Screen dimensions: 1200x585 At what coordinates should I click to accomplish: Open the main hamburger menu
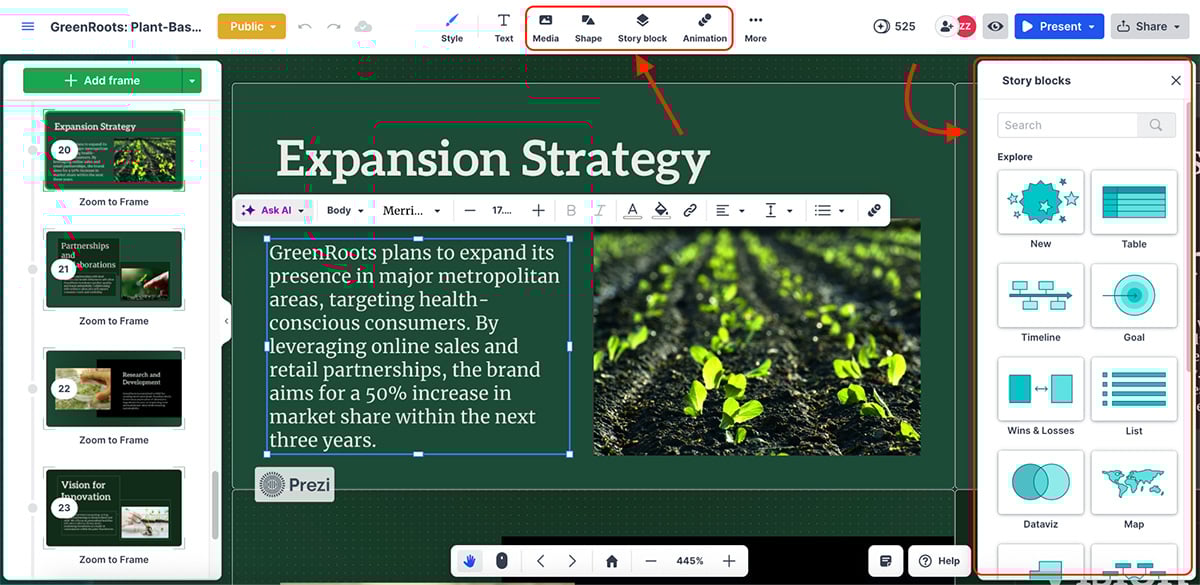pos(27,26)
